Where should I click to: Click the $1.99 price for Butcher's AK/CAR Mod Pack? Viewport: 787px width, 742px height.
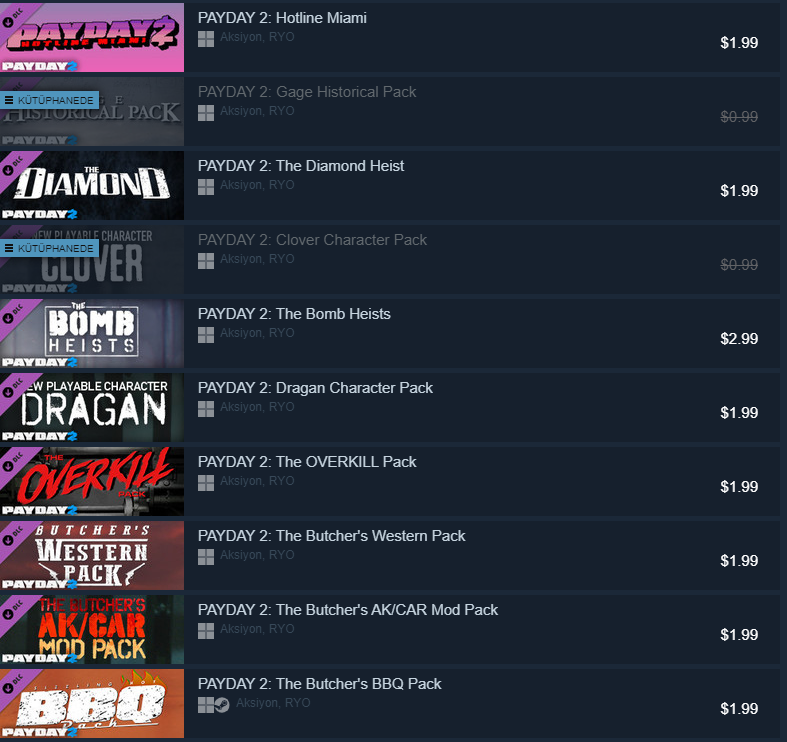739,635
